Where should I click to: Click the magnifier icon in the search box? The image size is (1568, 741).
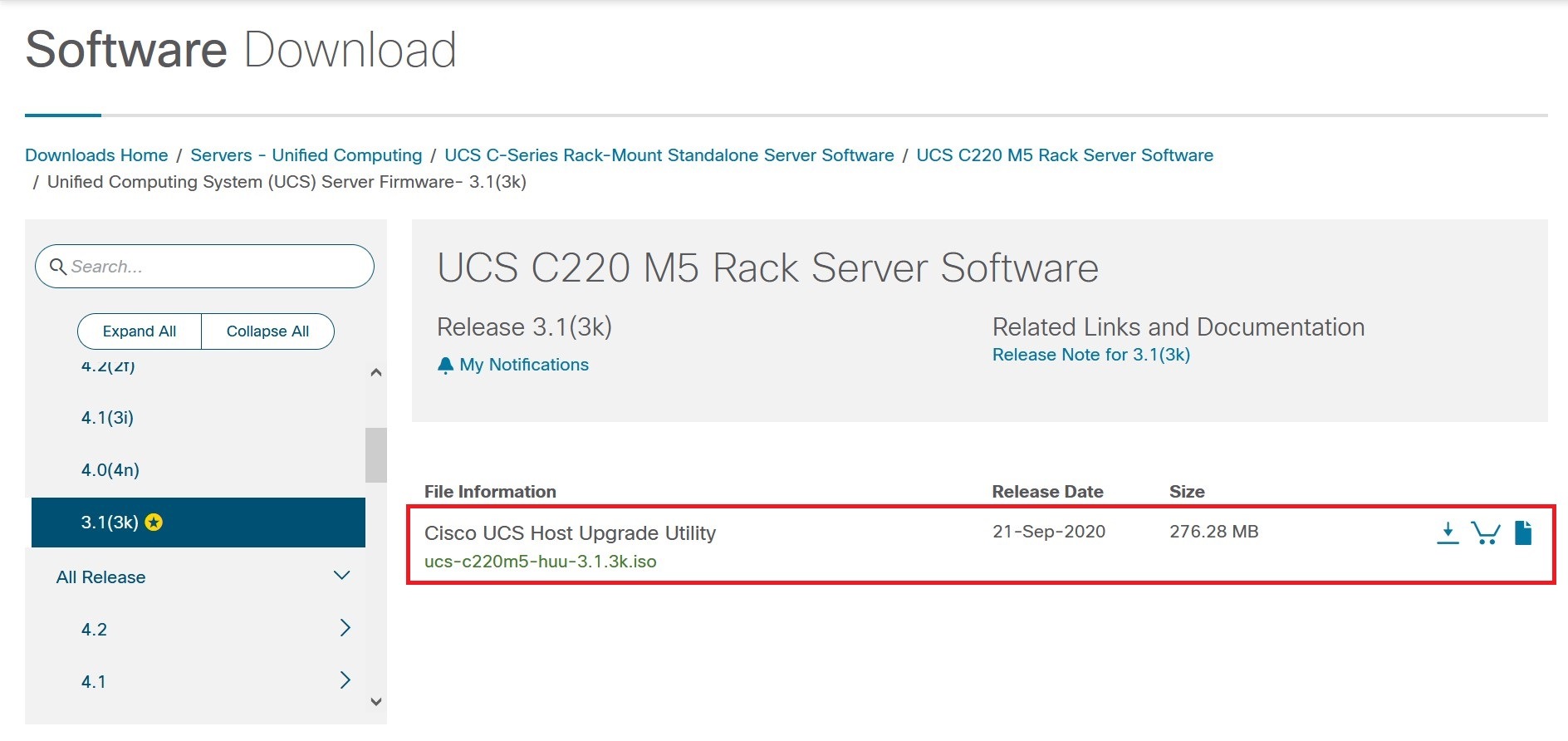tap(58, 267)
